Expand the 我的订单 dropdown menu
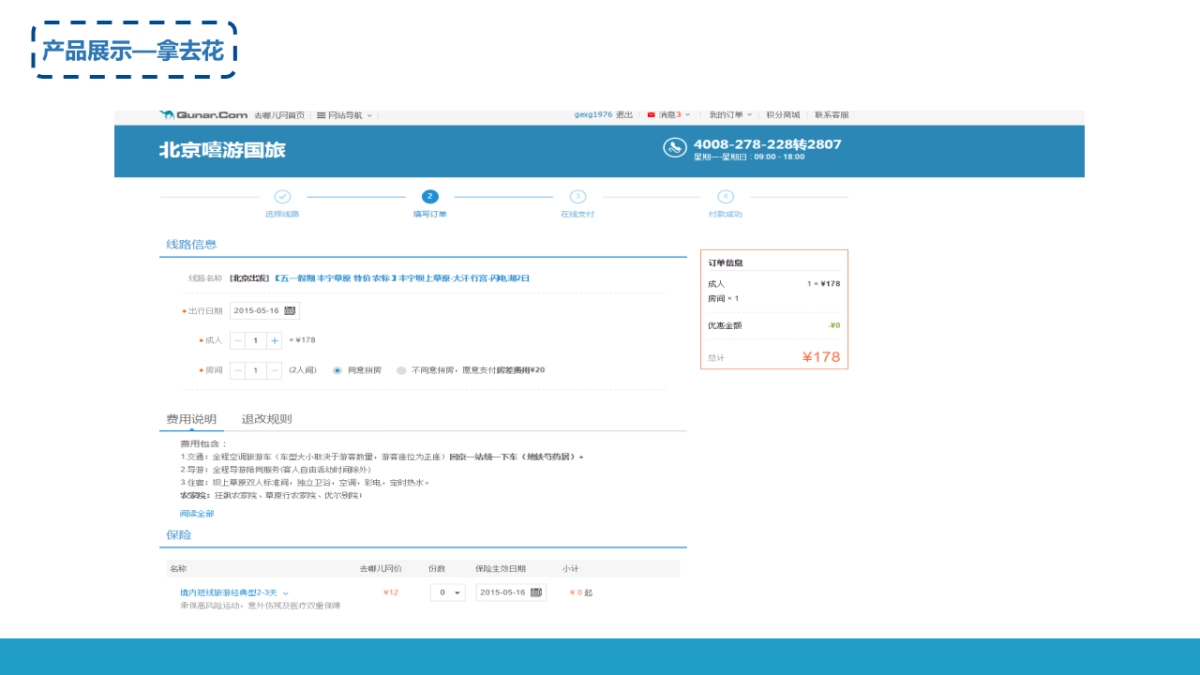Screen dimensions: 1200x675 click(x=733, y=113)
